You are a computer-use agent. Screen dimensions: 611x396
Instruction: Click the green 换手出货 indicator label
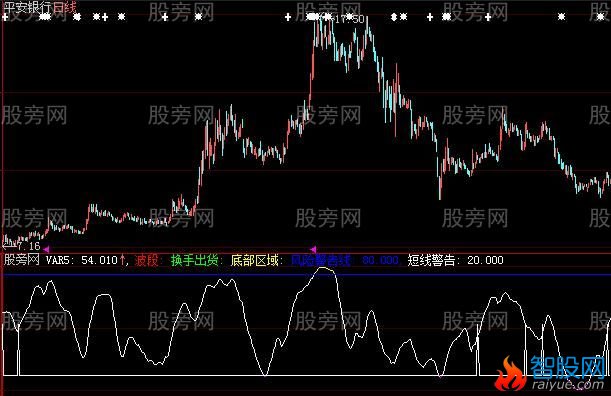194,260
